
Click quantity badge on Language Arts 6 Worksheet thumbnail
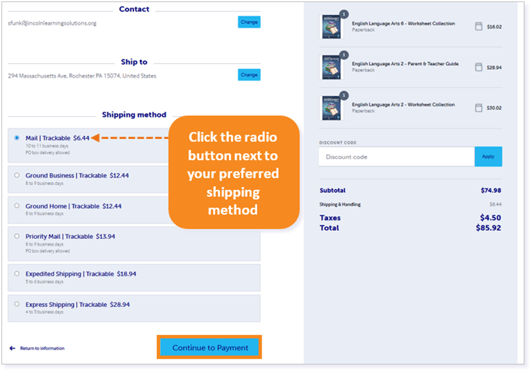[344, 14]
